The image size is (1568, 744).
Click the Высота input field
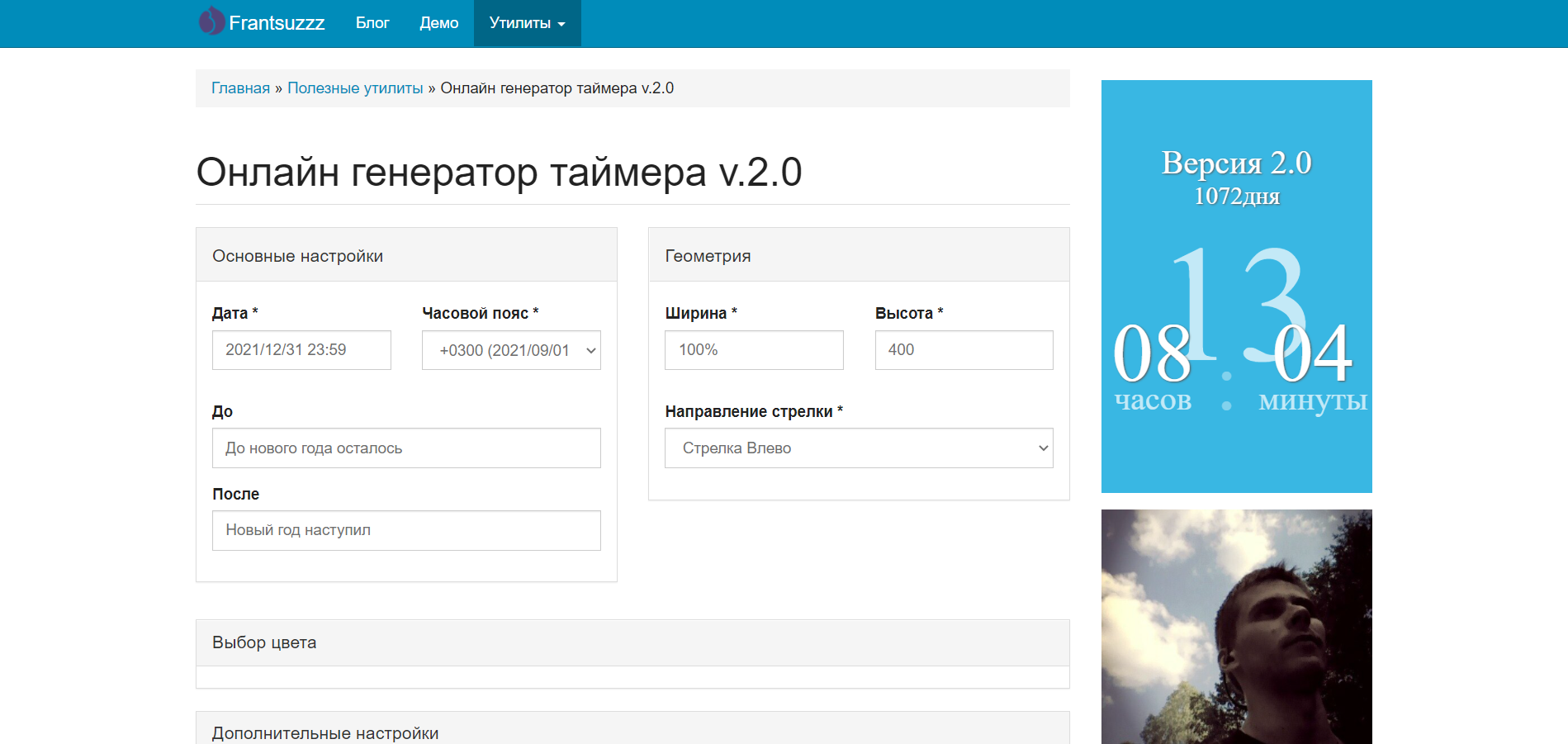(x=964, y=350)
